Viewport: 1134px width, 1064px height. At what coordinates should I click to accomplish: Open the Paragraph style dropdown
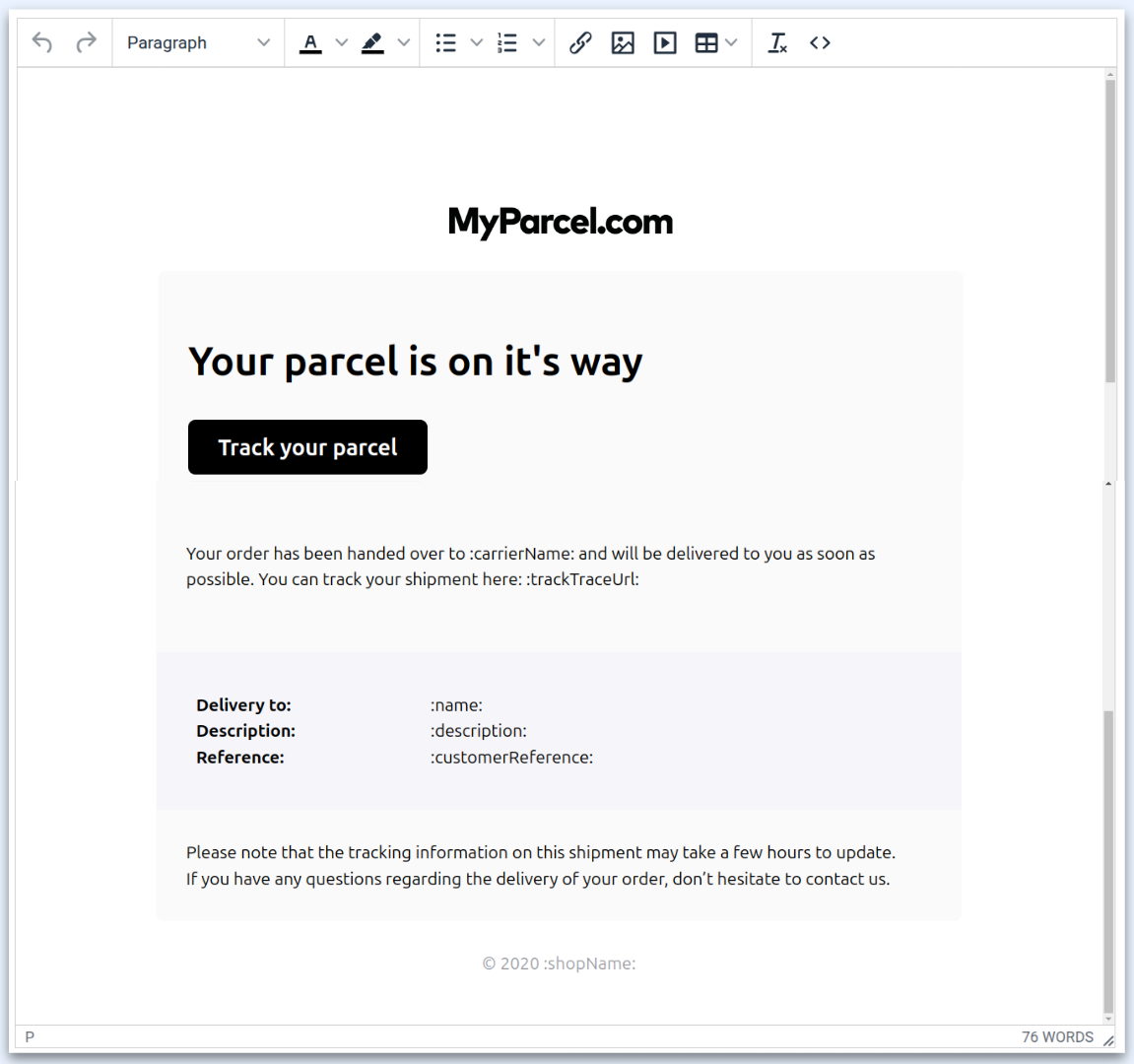click(x=197, y=42)
